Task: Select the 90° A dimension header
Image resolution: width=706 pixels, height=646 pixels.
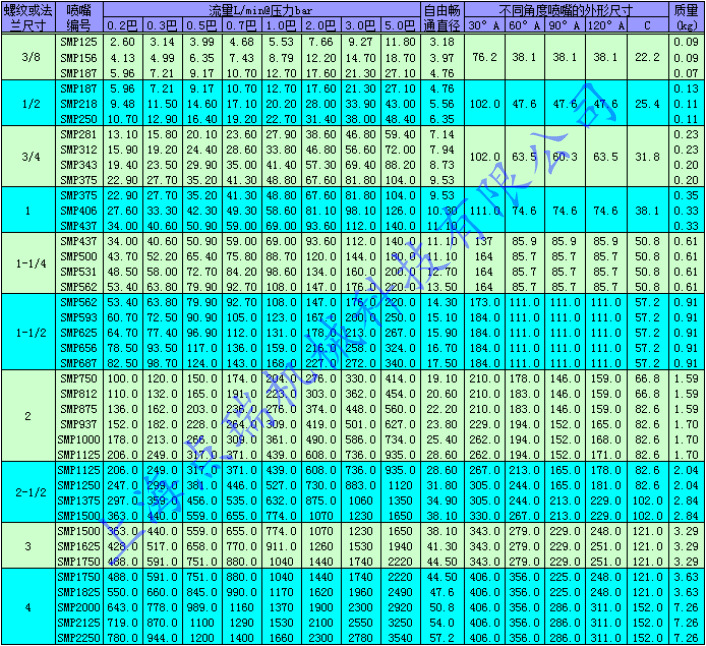Action: [565, 25]
